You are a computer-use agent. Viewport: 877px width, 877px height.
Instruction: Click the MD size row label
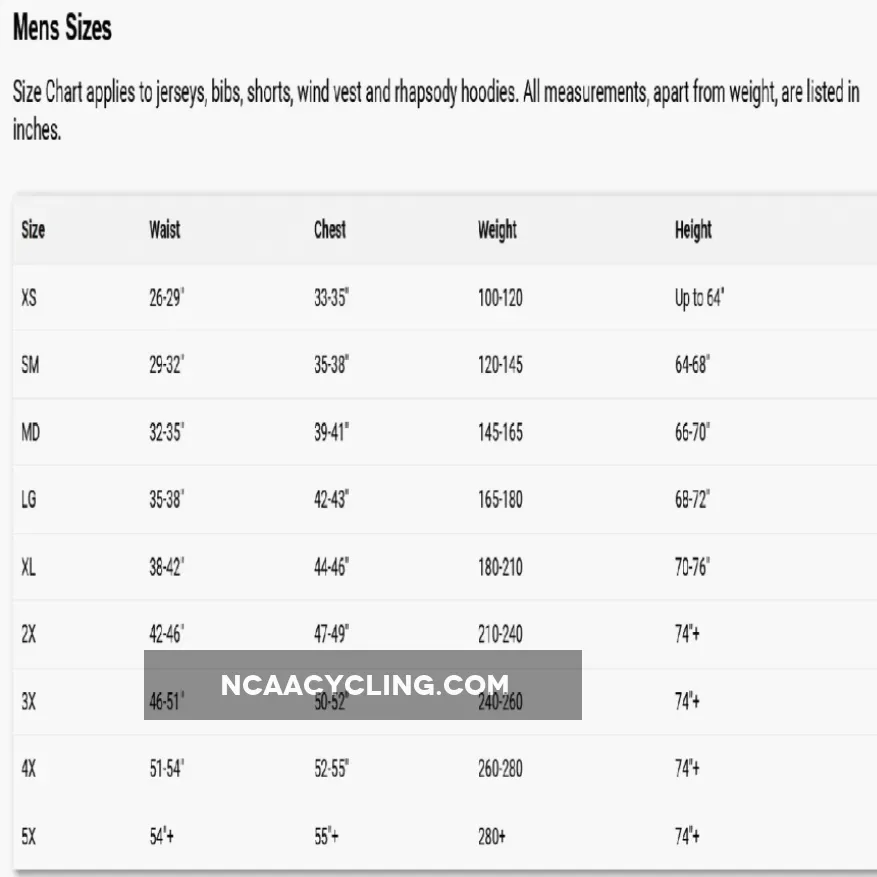[31, 433]
